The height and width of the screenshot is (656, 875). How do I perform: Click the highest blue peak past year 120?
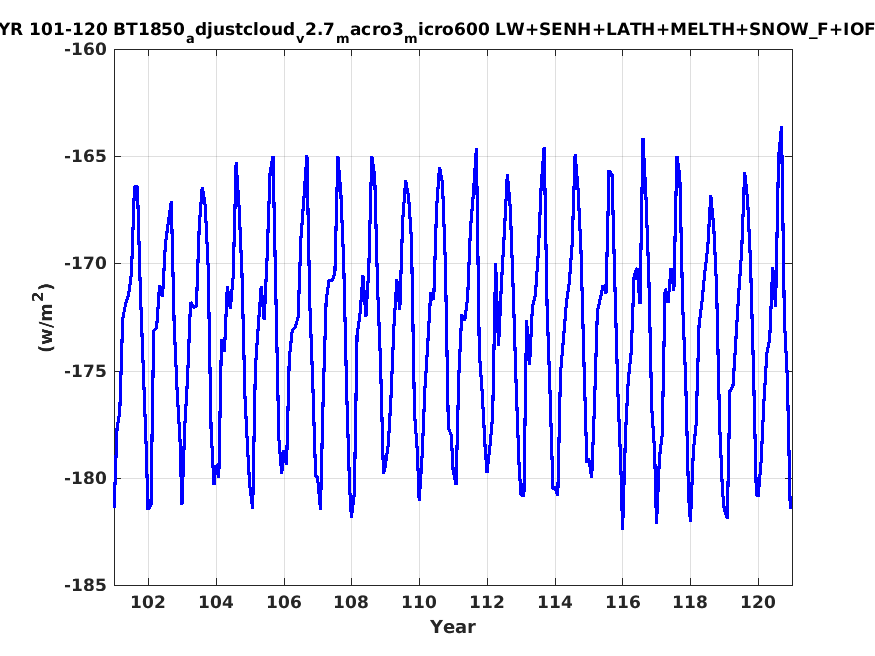[781, 128]
